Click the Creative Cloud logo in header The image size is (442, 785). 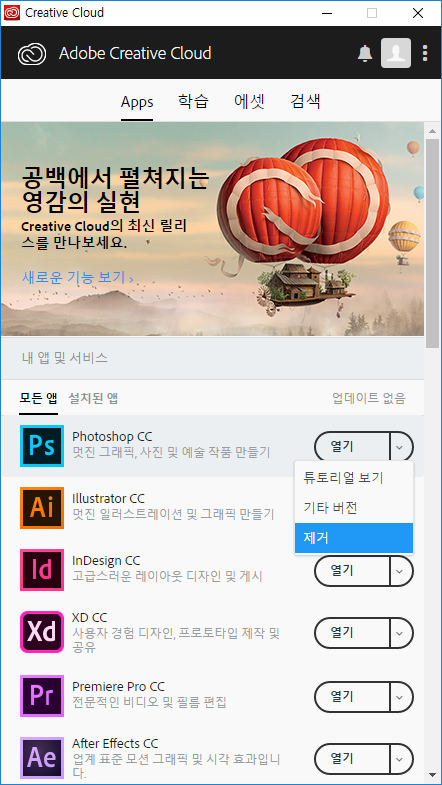pyautogui.click(x=32, y=54)
